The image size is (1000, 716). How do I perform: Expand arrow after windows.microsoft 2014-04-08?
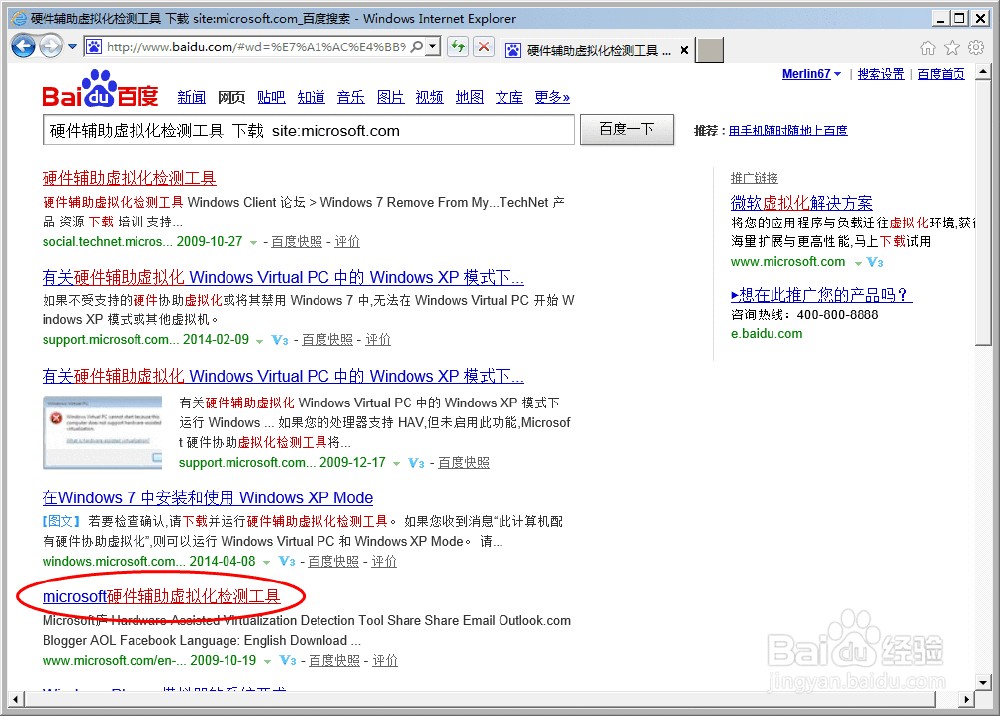267,562
